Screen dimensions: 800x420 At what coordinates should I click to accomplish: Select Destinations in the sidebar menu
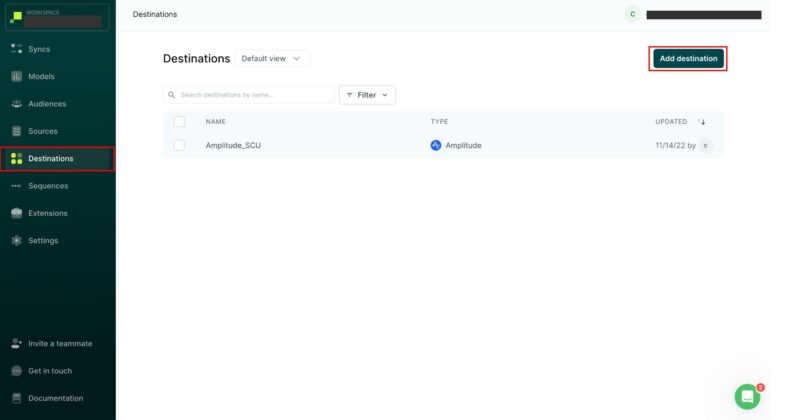(50, 158)
